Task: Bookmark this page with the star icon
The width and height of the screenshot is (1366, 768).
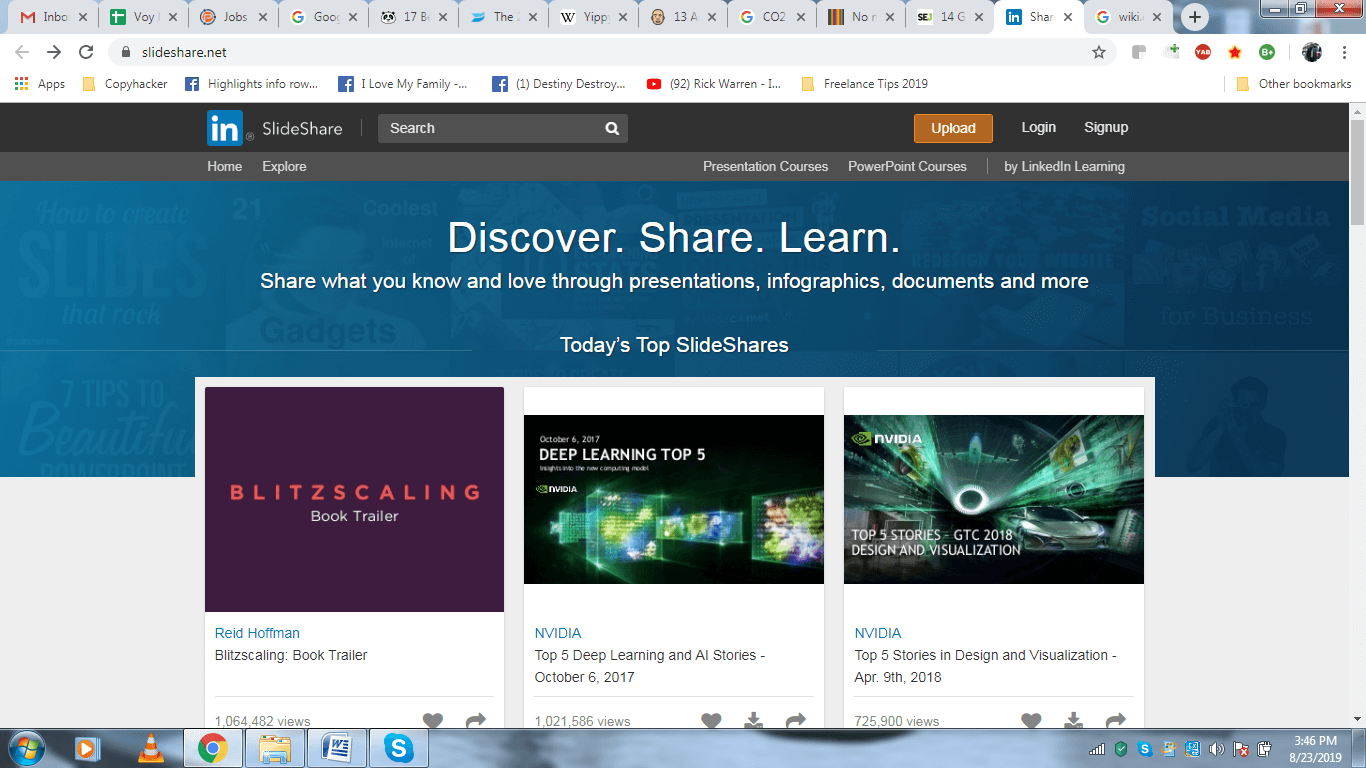Action: [1099, 52]
